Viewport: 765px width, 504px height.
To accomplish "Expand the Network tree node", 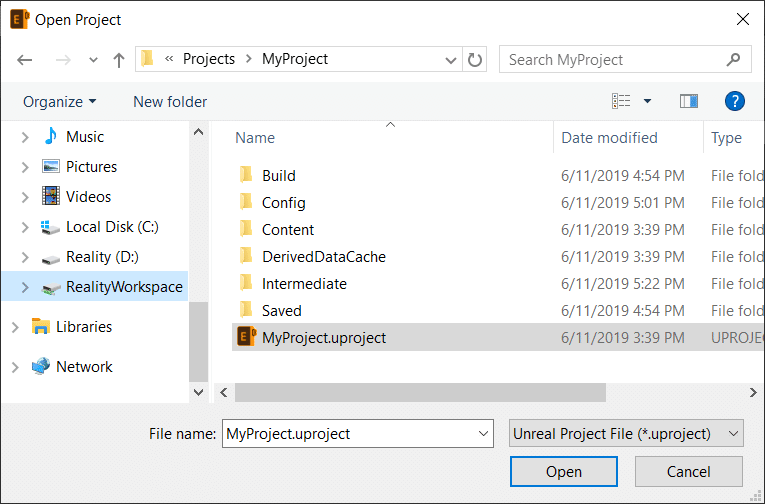I will point(14,367).
